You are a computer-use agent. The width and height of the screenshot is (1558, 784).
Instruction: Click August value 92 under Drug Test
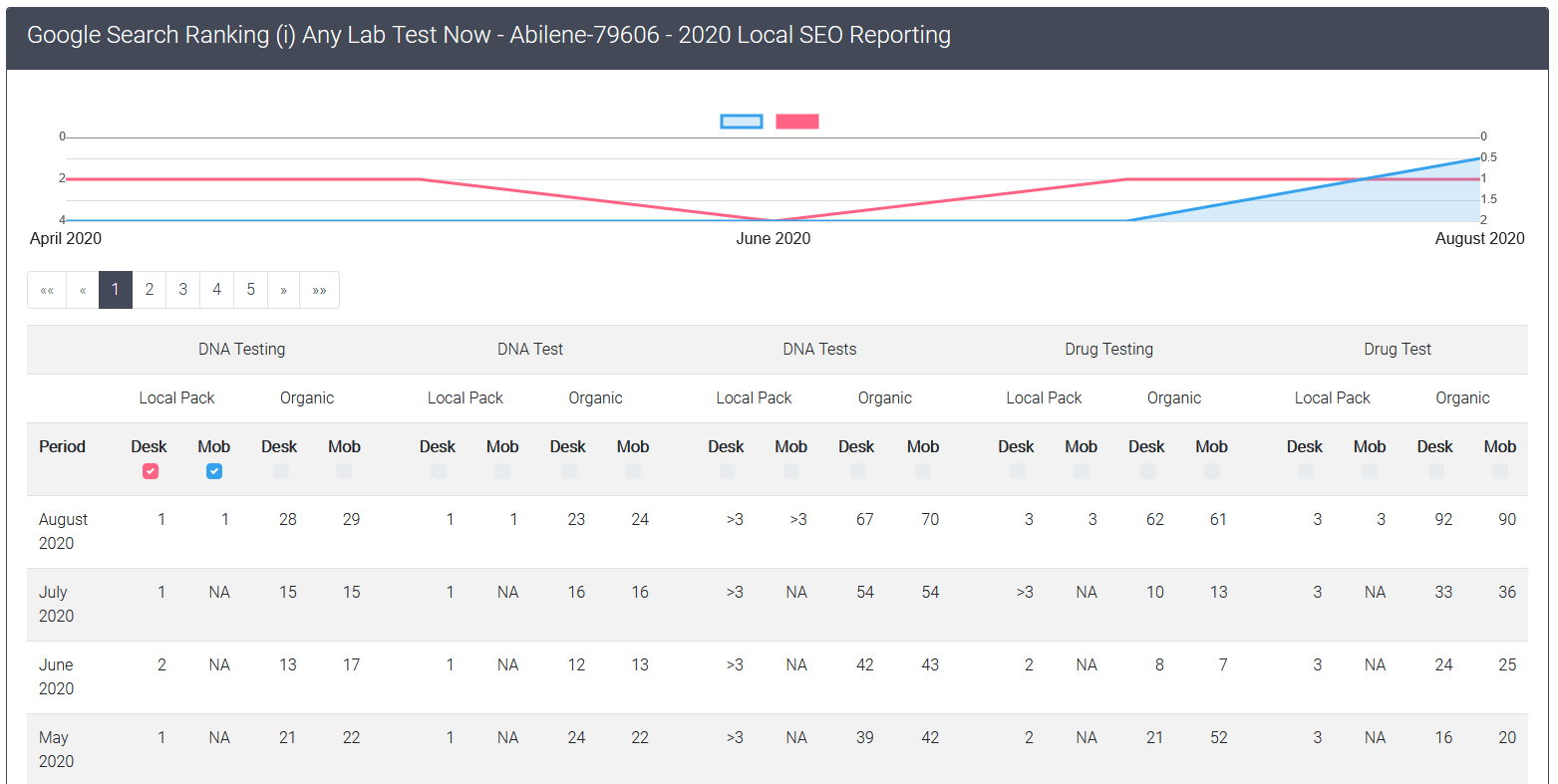(x=1443, y=519)
